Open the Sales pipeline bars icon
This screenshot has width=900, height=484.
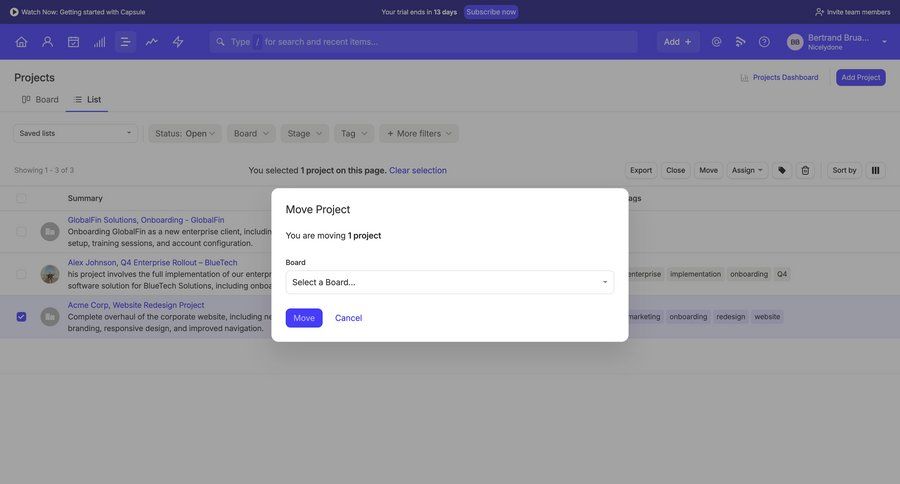point(99,42)
